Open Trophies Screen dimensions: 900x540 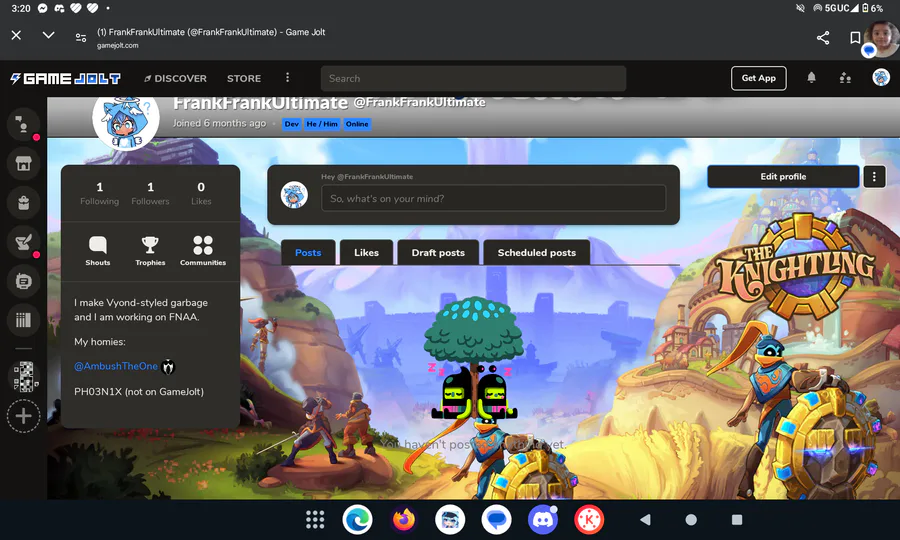(150, 251)
